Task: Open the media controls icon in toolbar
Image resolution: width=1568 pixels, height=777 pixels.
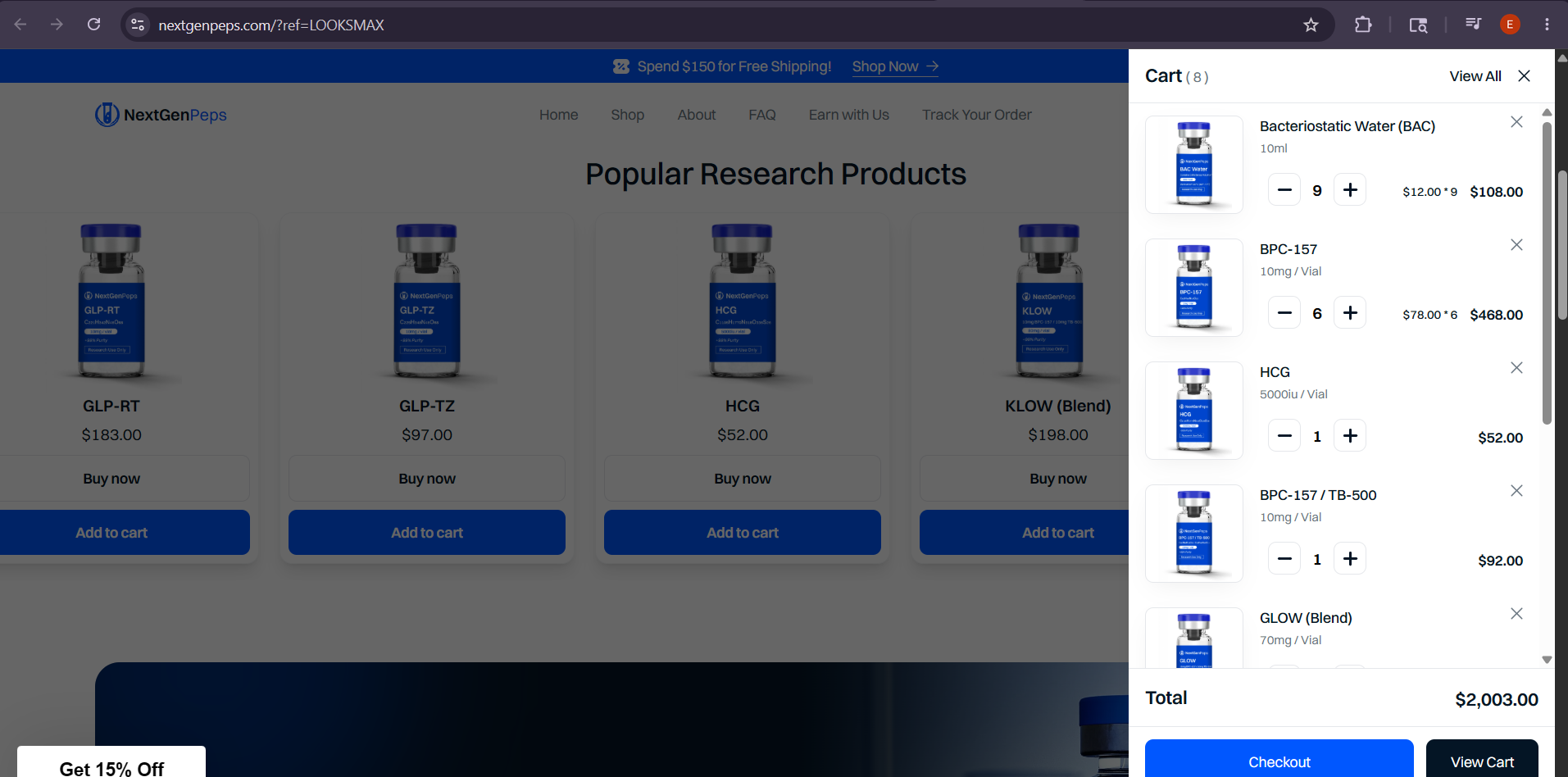Action: coord(1473,25)
